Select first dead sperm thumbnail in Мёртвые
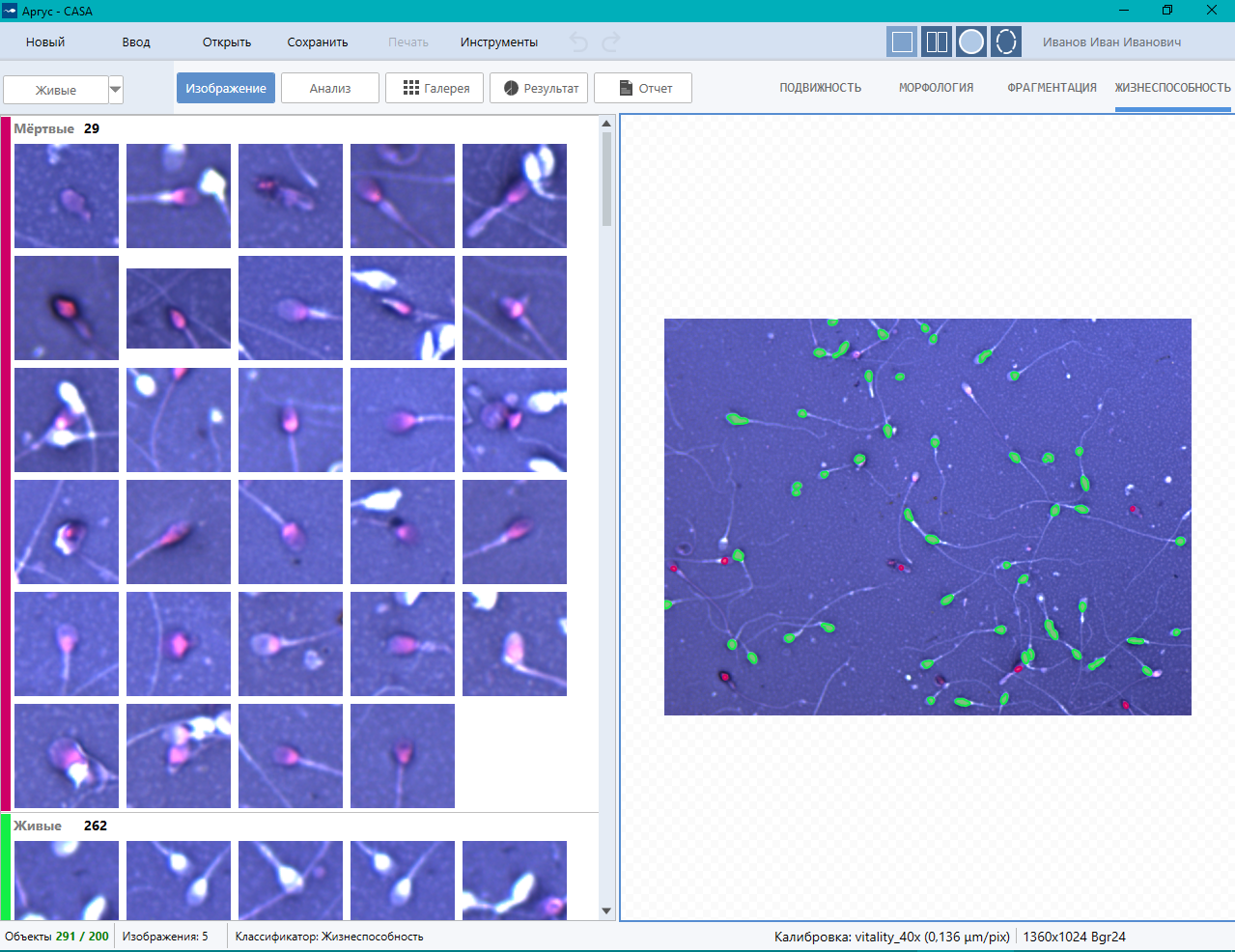The width and height of the screenshot is (1235, 952). tap(67, 196)
